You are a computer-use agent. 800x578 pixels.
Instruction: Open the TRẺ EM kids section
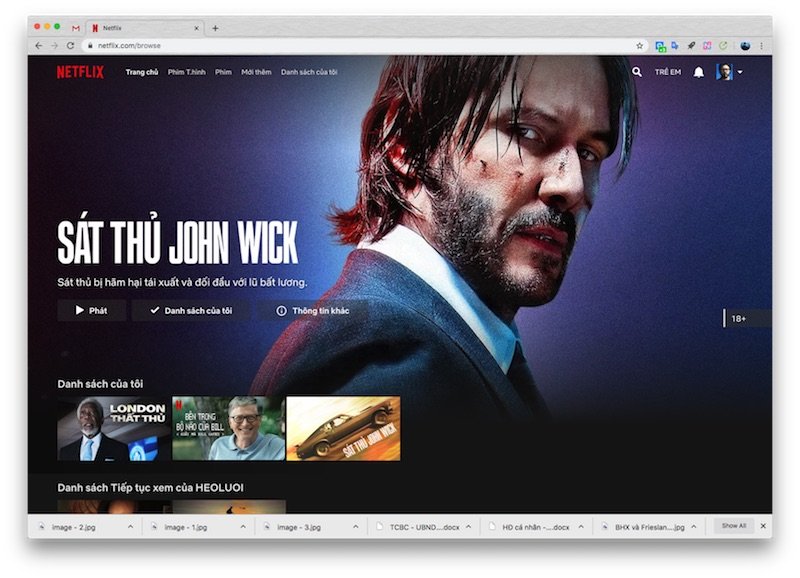click(668, 72)
